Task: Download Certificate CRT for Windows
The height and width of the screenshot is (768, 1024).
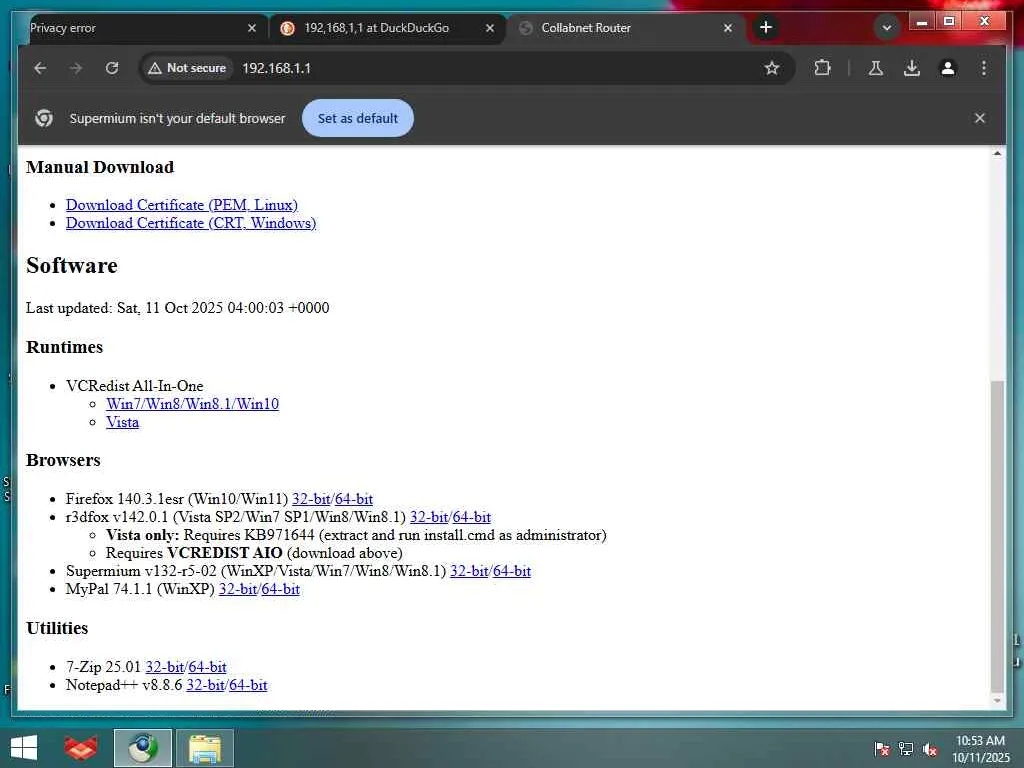Action: [191, 223]
